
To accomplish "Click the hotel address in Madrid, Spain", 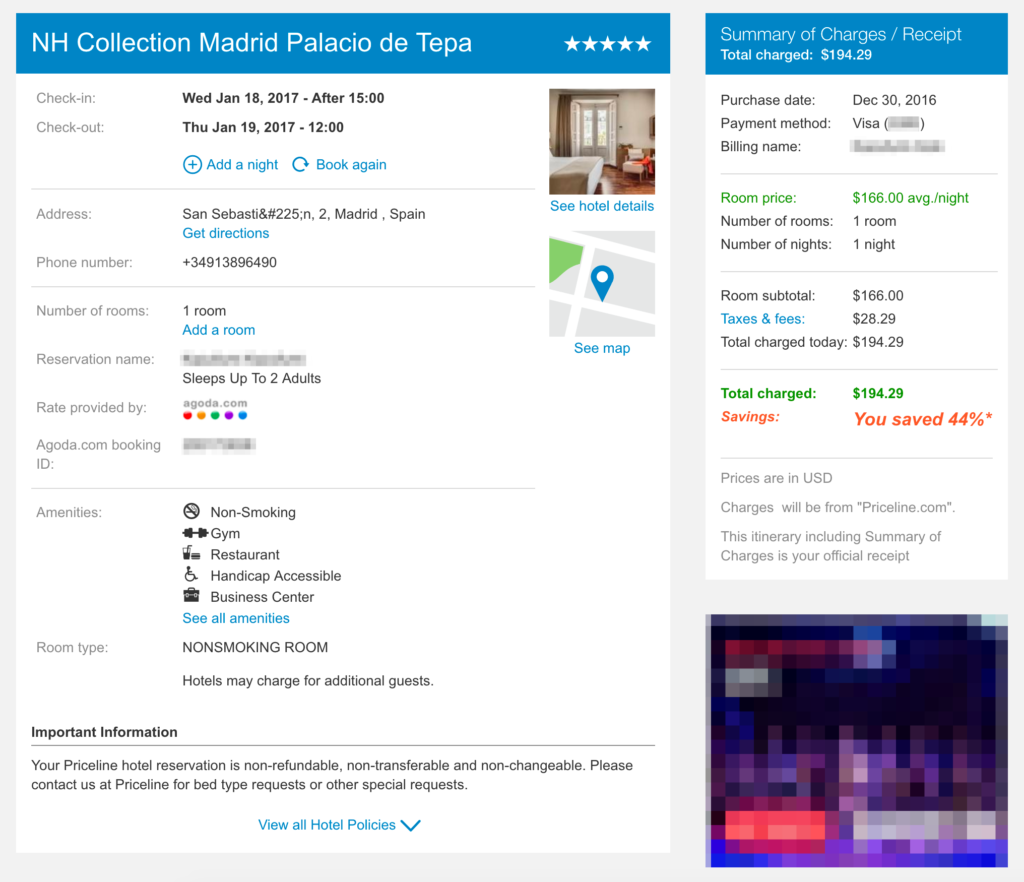I will (304, 214).
